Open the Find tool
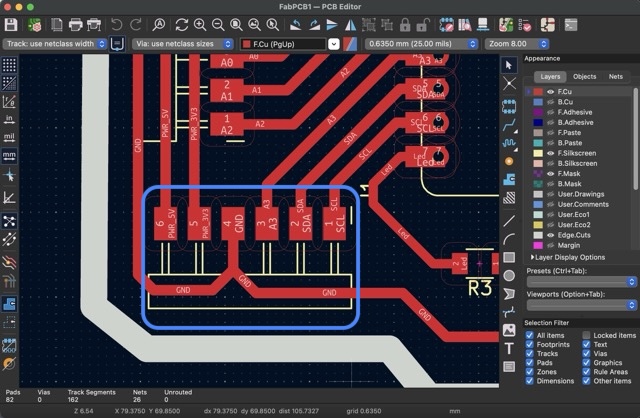The width and height of the screenshot is (640, 418). tap(159, 25)
